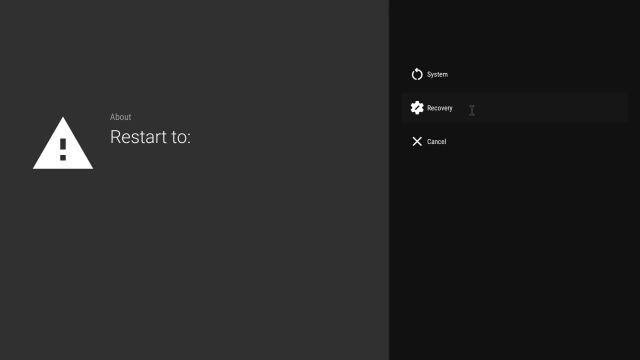640x360 pixels.
Task: Select the highlighted Recovery row
Action: tap(514, 108)
